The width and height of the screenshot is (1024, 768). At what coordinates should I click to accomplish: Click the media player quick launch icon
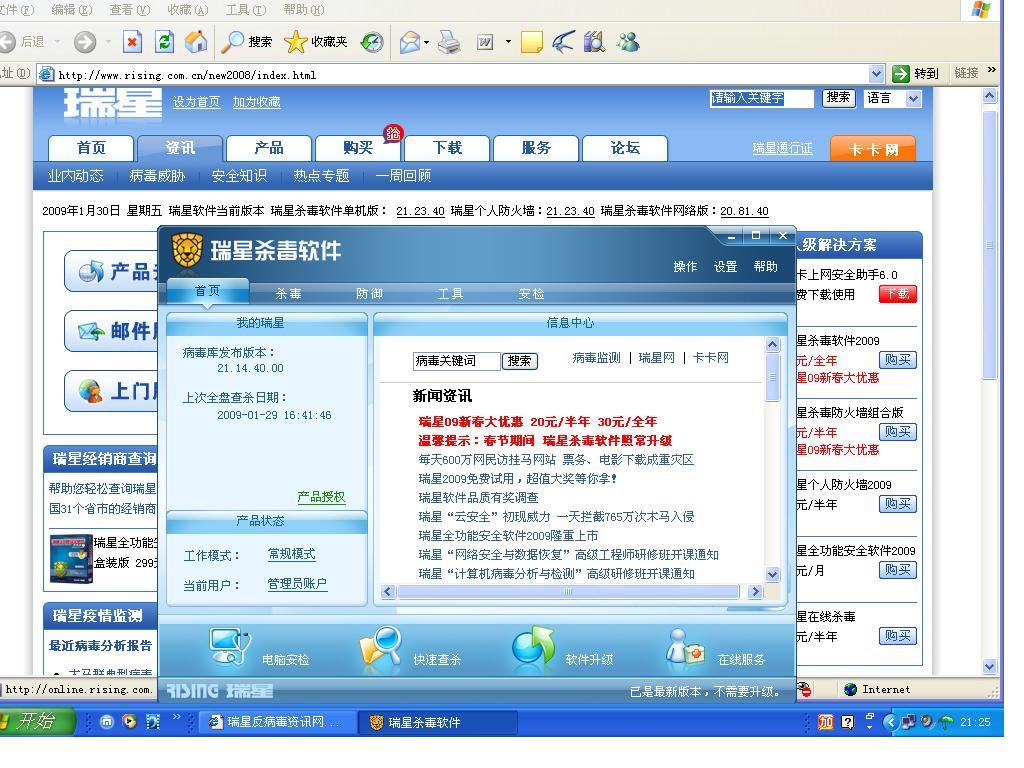coord(129,722)
